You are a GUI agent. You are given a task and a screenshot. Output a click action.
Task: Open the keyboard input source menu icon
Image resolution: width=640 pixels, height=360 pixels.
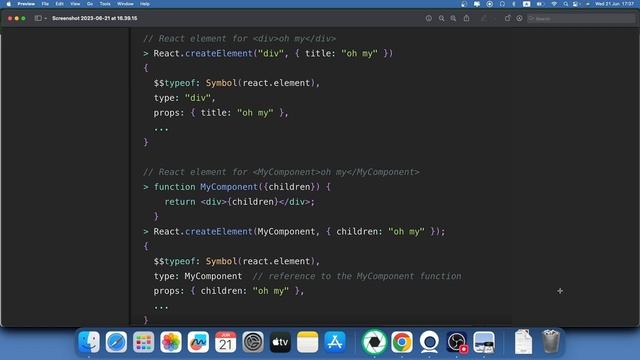point(527,4)
